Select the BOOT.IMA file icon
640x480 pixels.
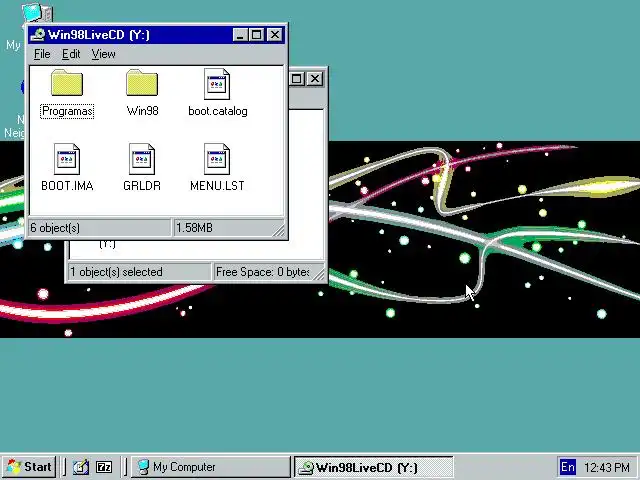click(67, 159)
